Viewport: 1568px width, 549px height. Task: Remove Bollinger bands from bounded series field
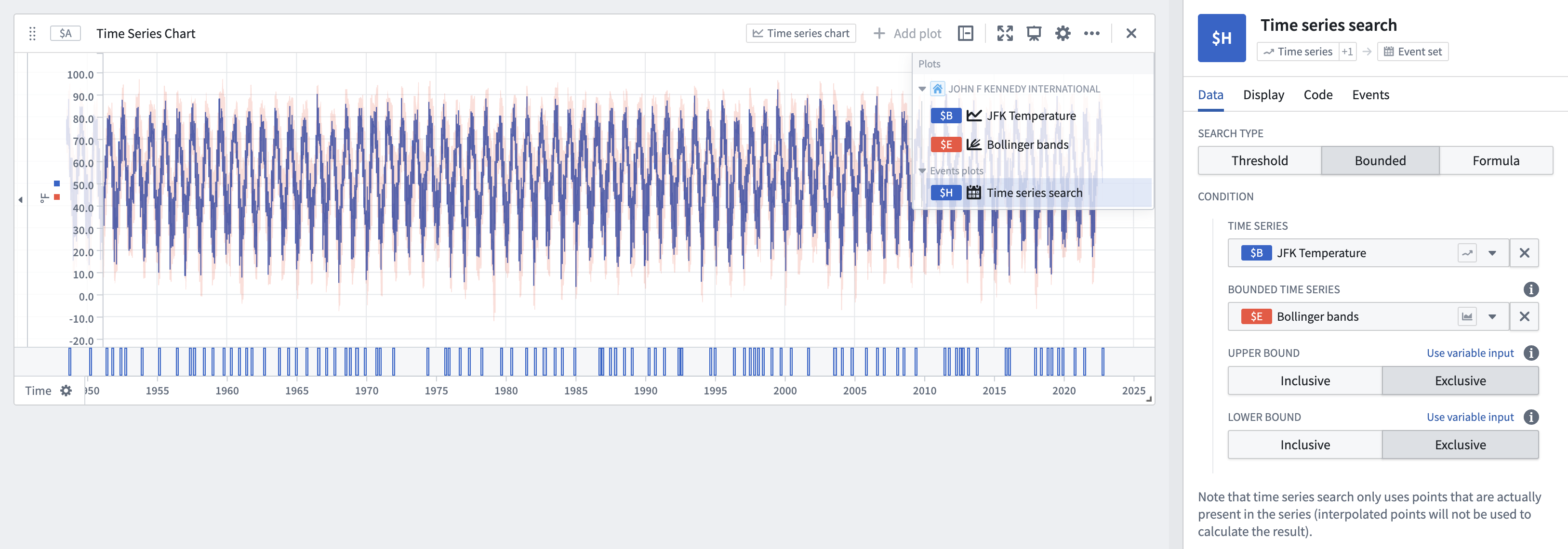tap(1524, 316)
